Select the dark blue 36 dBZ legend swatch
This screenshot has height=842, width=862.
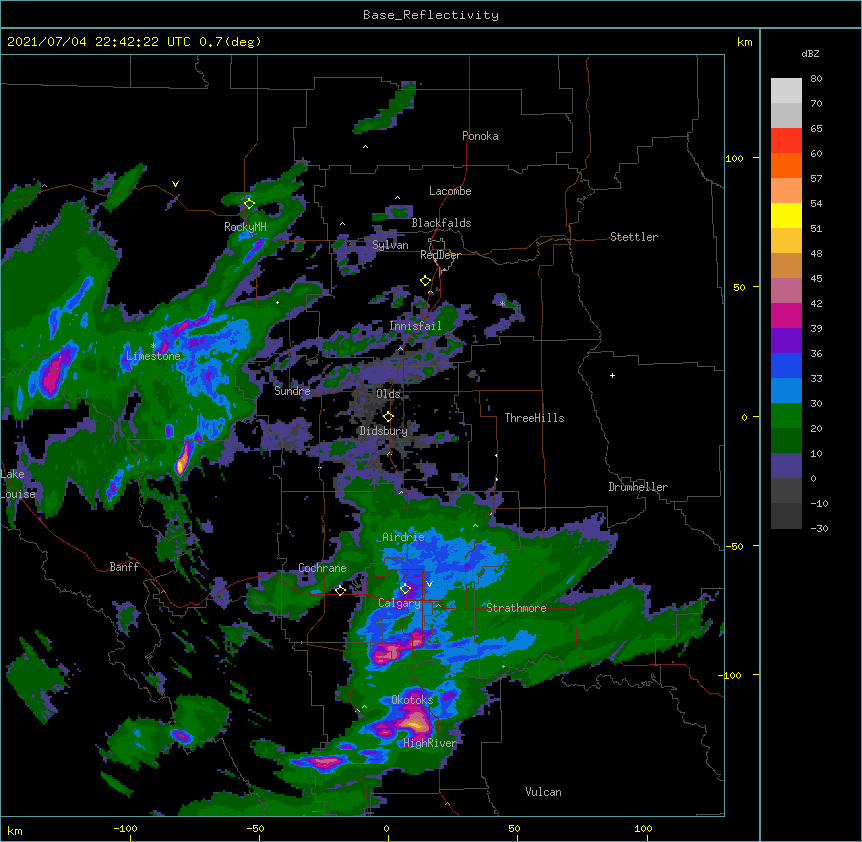pyautogui.click(x=786, y=365)
